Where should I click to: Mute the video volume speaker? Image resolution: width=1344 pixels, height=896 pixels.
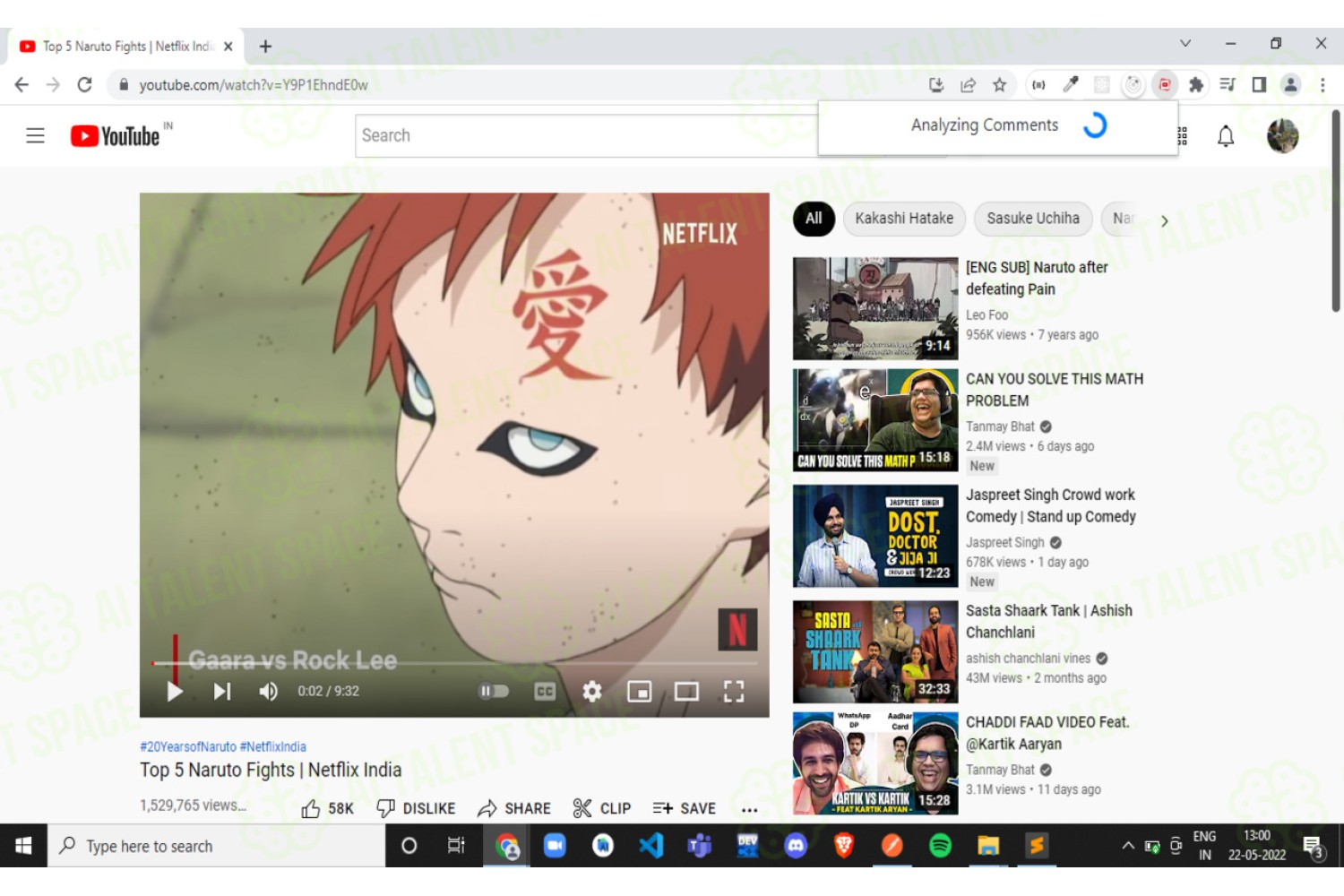pos(268,691)
